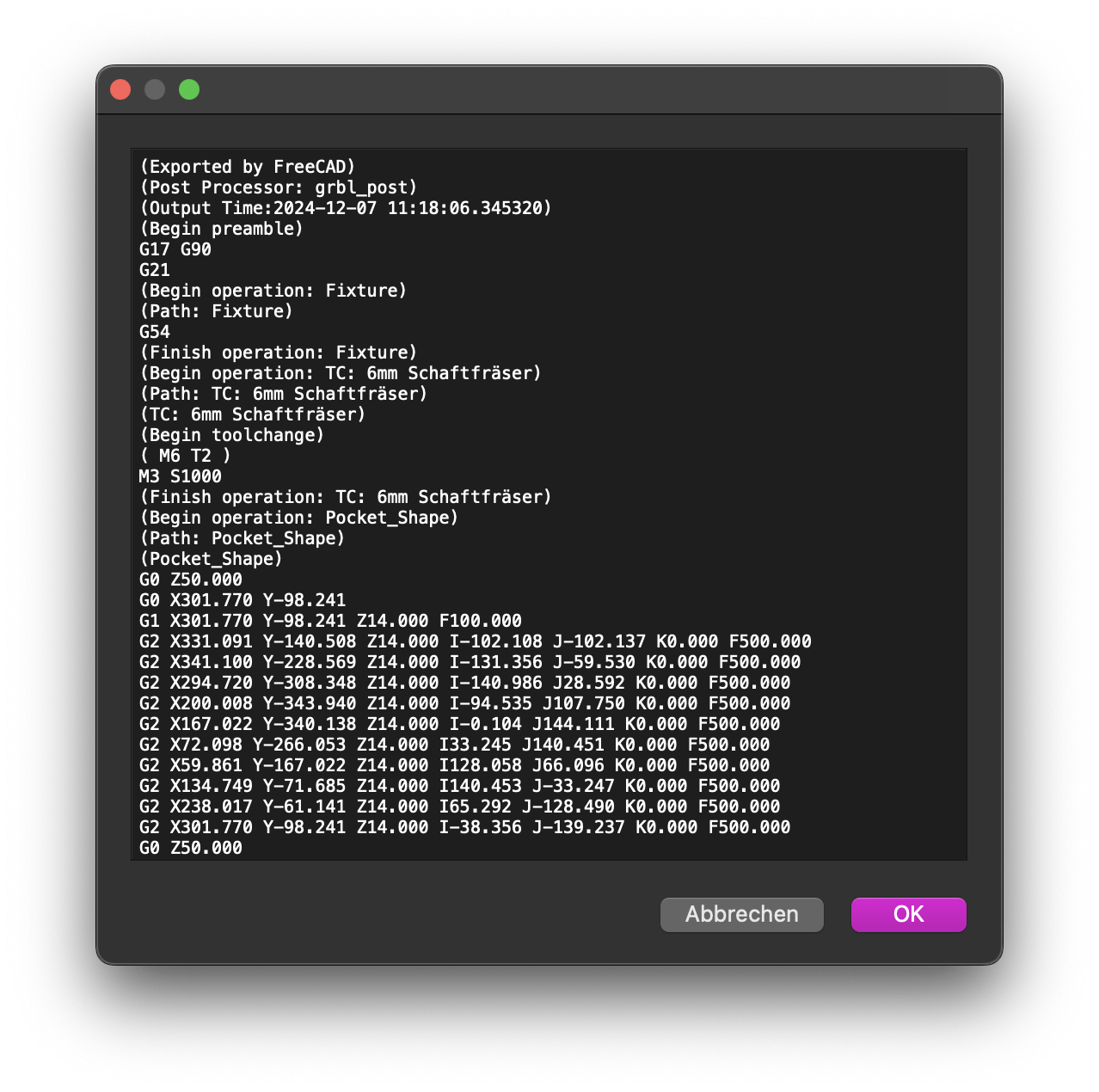1099x1092 pixels.
Task: Click the G2 X331.091 arc move line
Action: pos(475,641)
